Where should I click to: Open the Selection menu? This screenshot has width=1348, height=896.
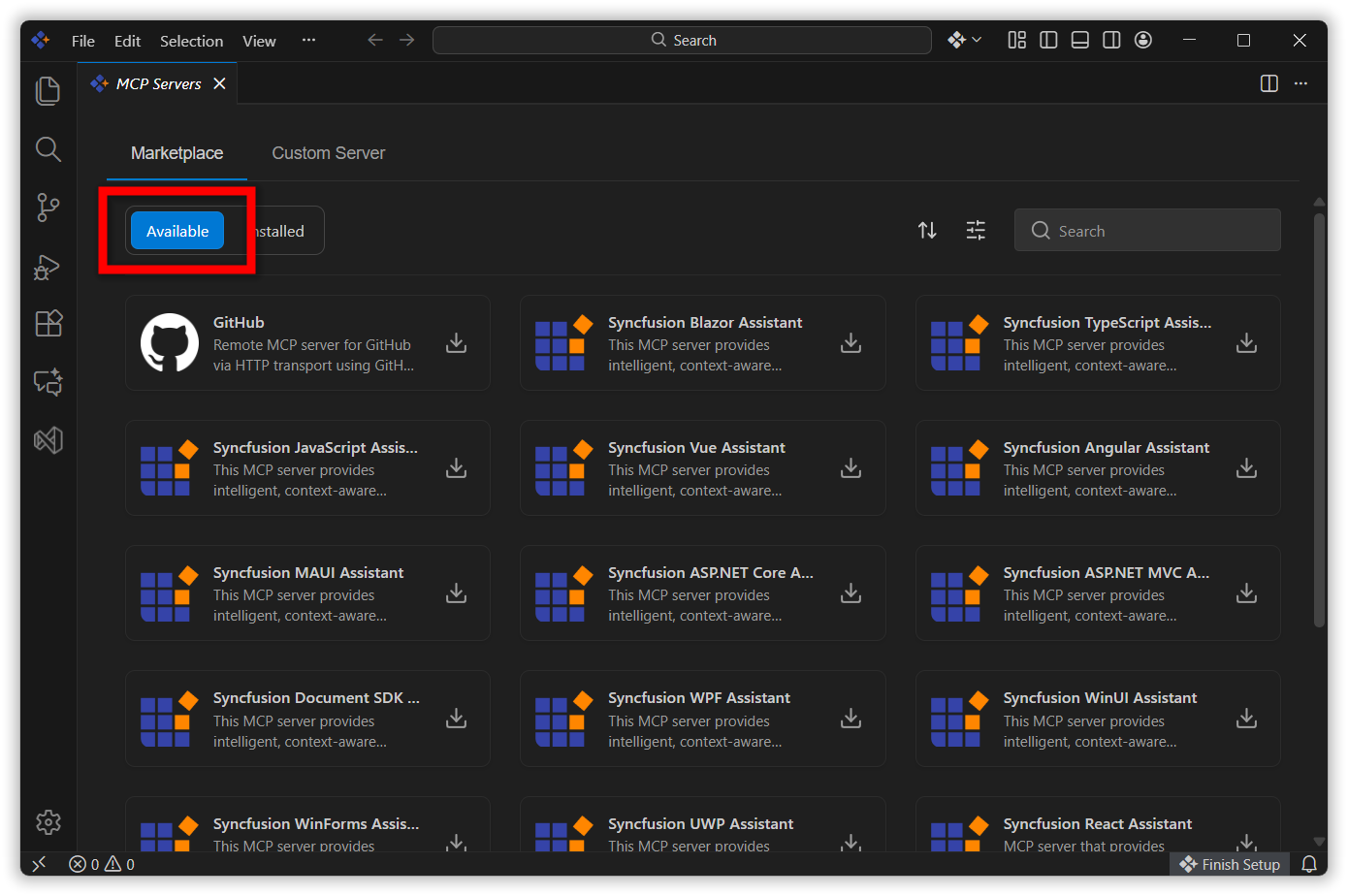click(191, 41)
